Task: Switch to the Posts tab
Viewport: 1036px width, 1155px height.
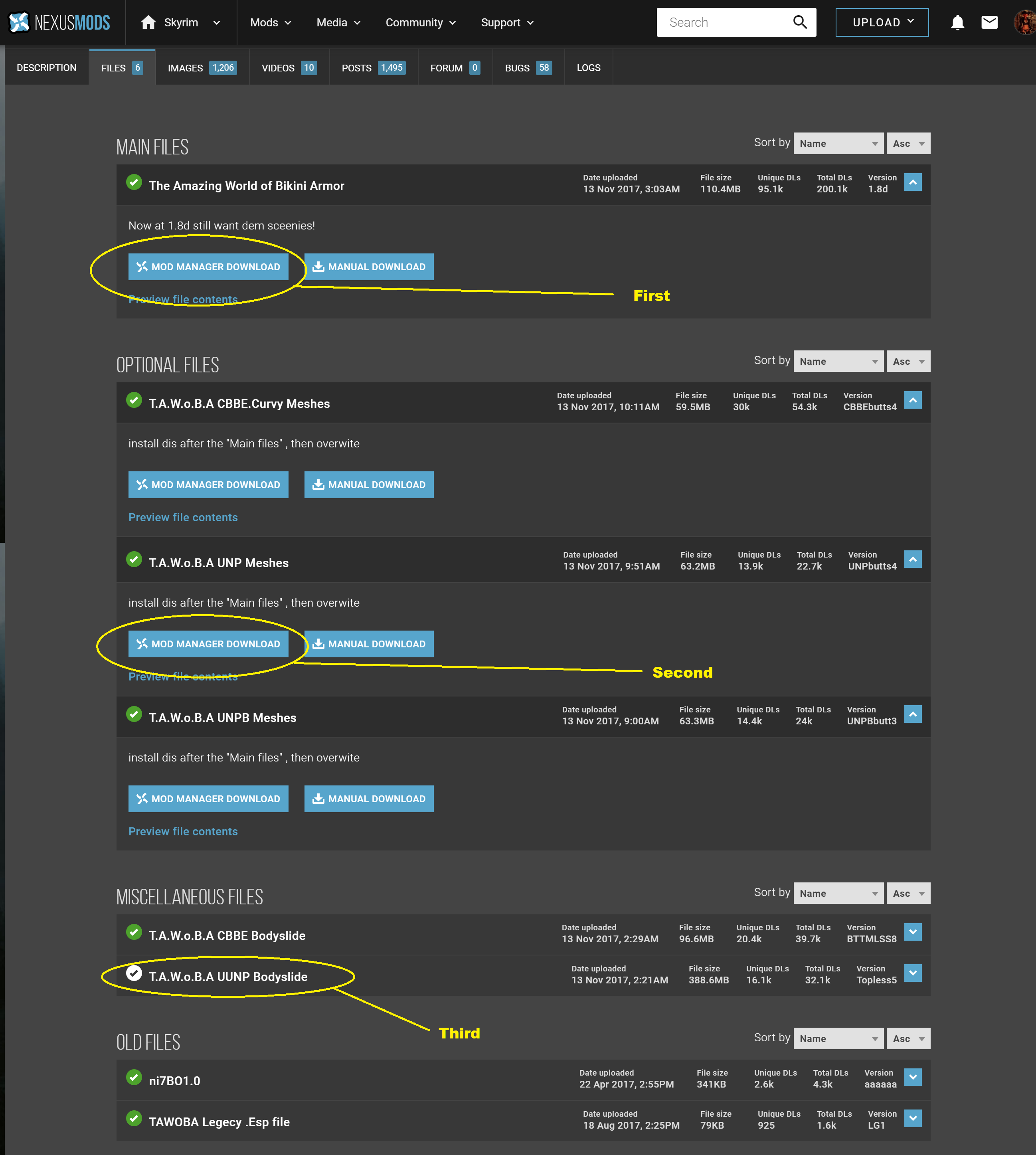Action: (x=374, y=68)
